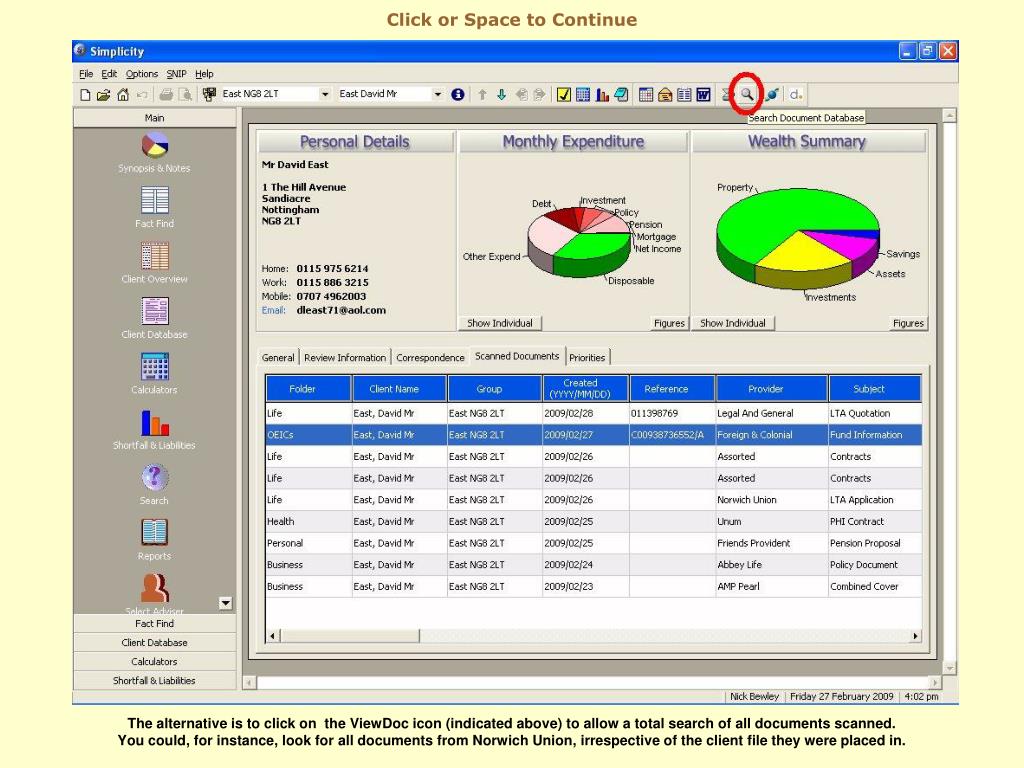Click the Search Document Database magnifier icon

pos(746,95)
